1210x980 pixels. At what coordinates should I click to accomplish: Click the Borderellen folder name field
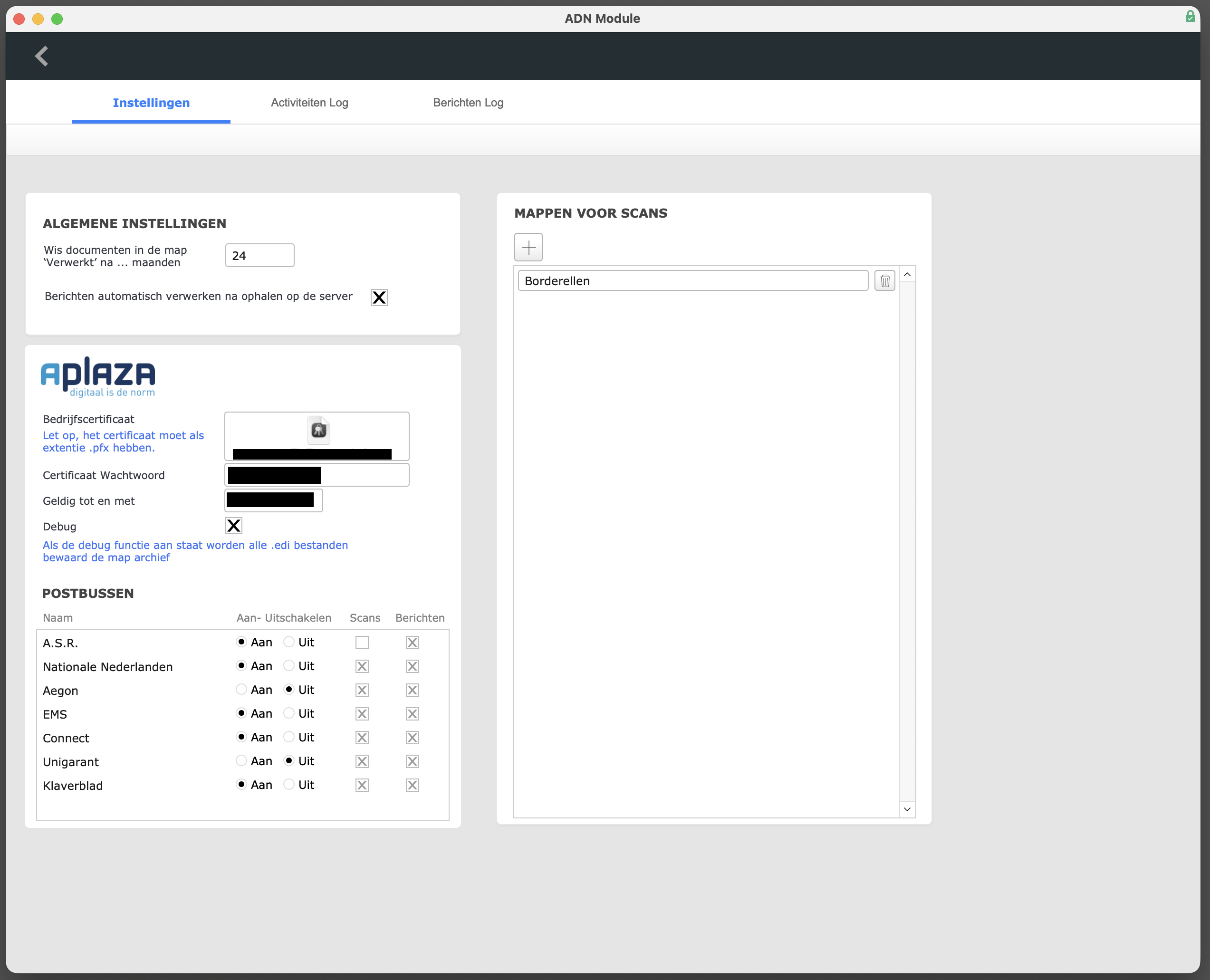pyautogui.click(x=693, y=280)
